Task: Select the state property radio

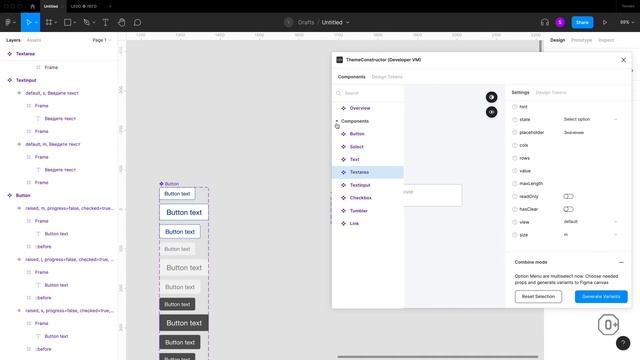Action: coord(515,120)
